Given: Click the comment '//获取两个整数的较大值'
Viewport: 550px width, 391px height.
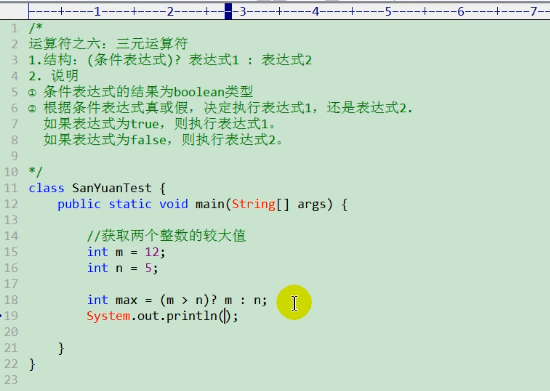Looking at the screenshot, I should pos(166,236).
